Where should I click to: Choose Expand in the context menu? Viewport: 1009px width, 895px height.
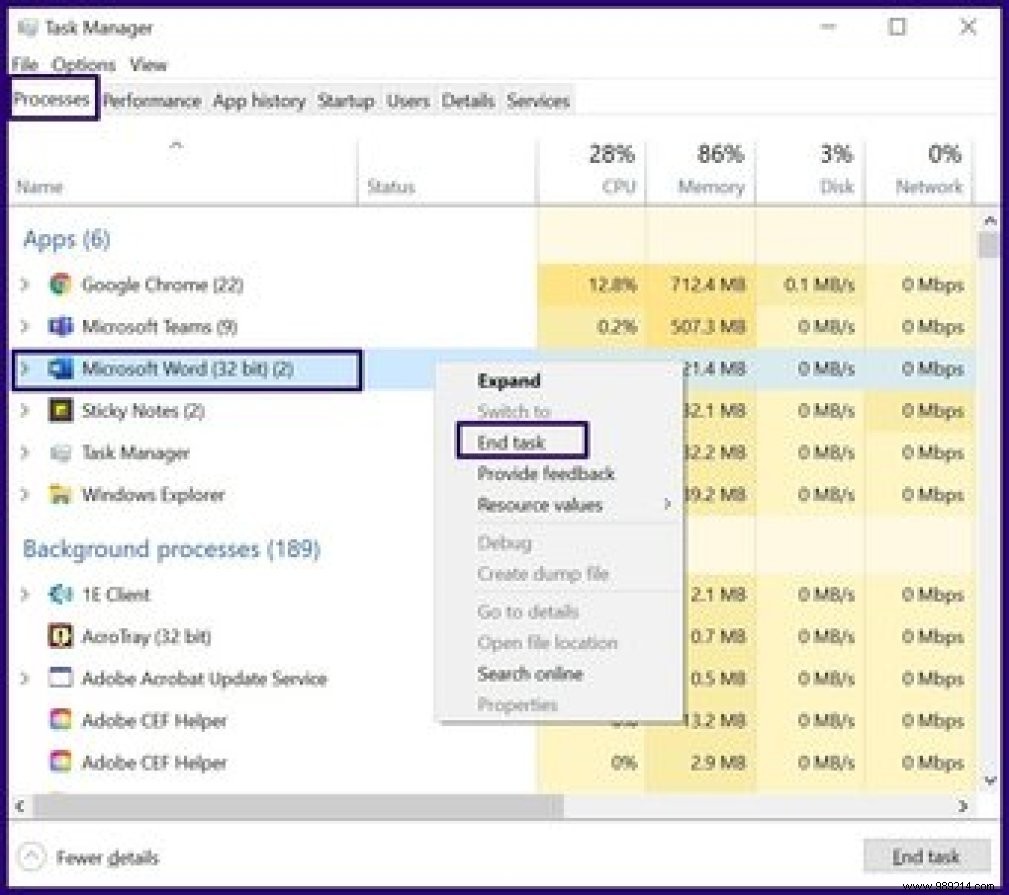tap(509, 380)
